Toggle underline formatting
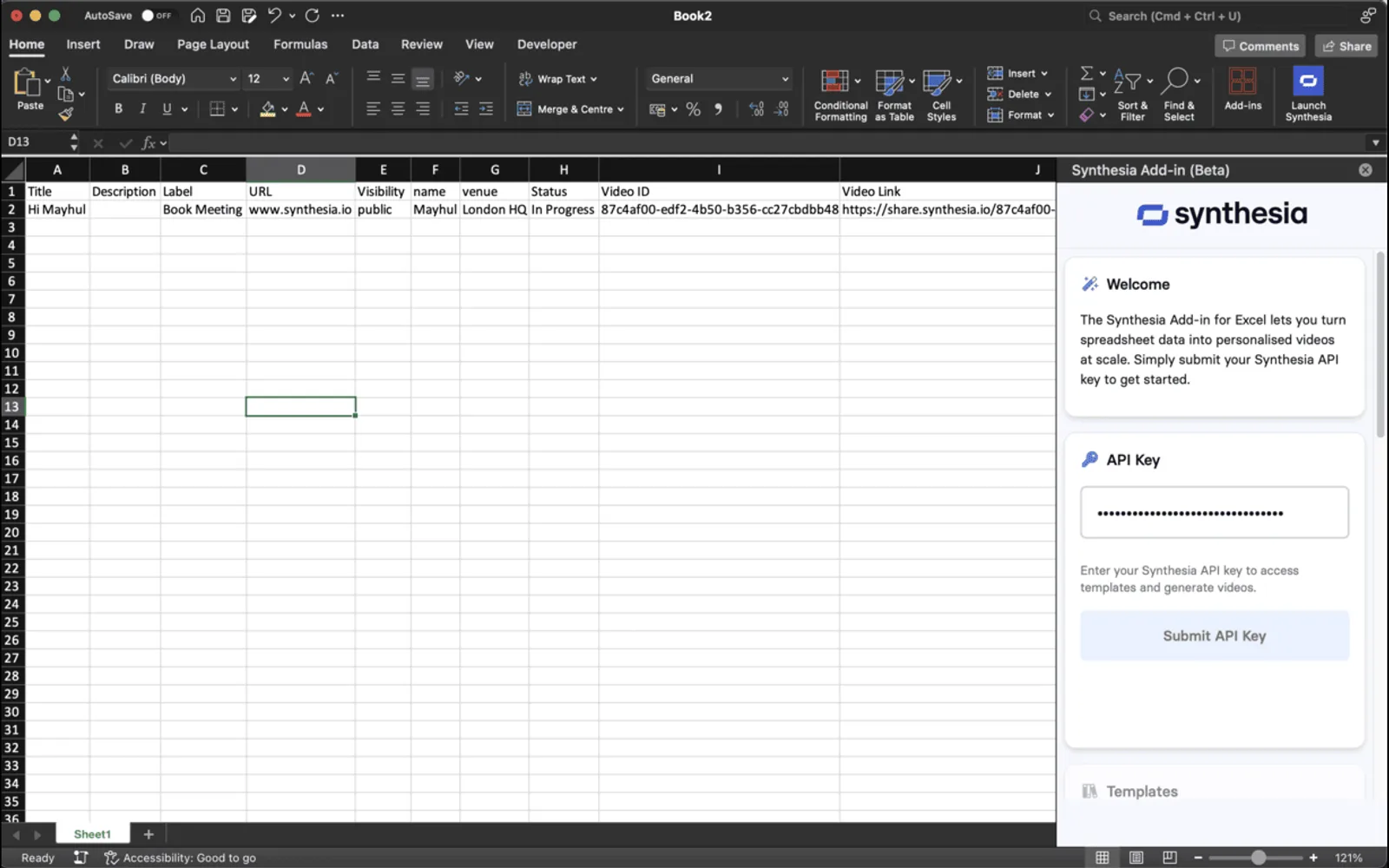 (x=167, y=108)
